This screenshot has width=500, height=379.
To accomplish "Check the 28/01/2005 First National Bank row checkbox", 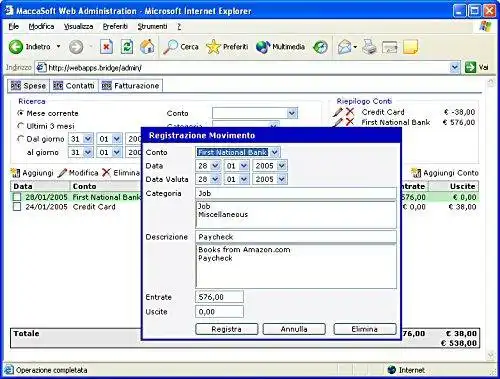I will coord(17,197).
